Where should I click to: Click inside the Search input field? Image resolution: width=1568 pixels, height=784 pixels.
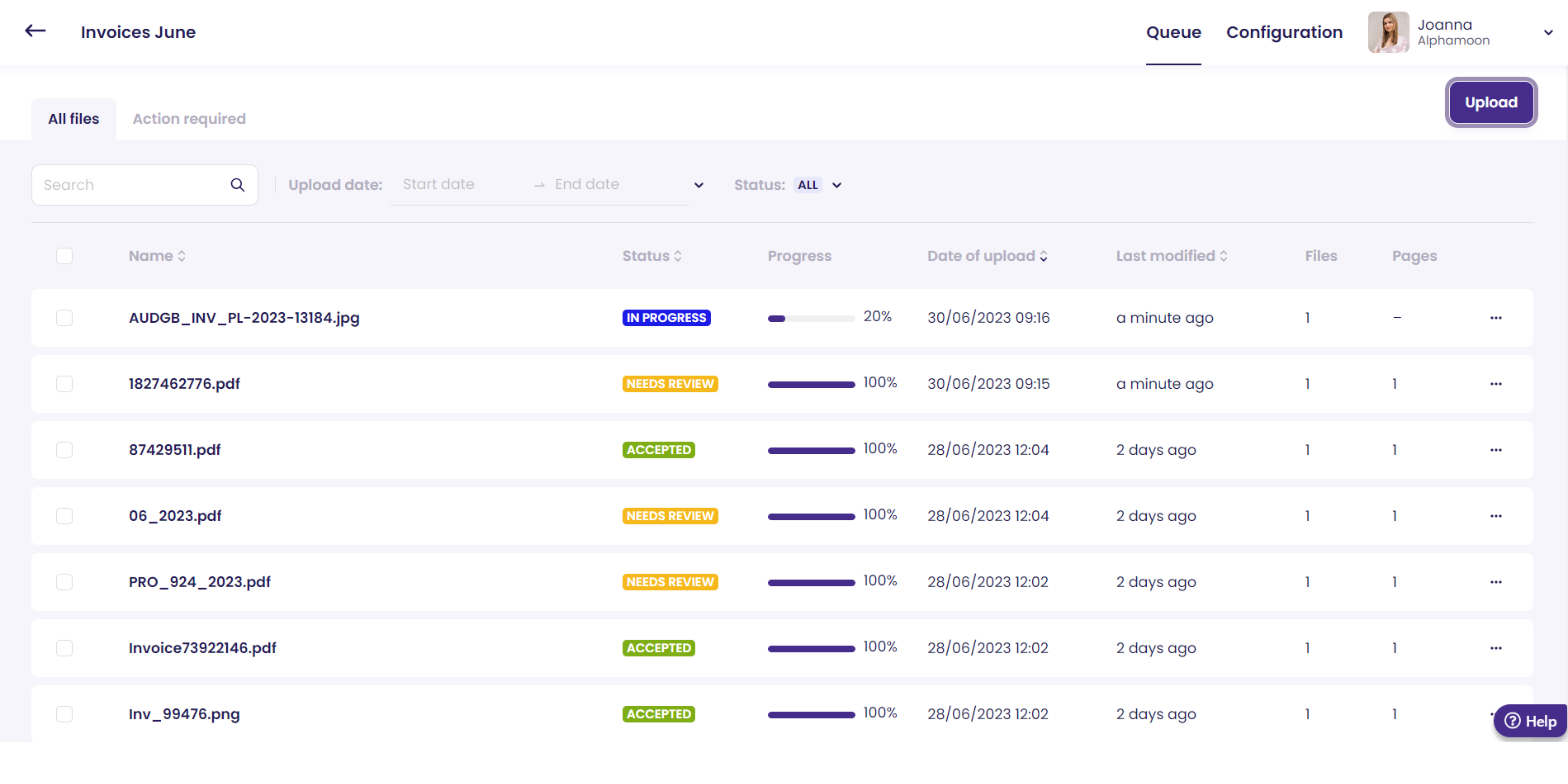(122, 184)
